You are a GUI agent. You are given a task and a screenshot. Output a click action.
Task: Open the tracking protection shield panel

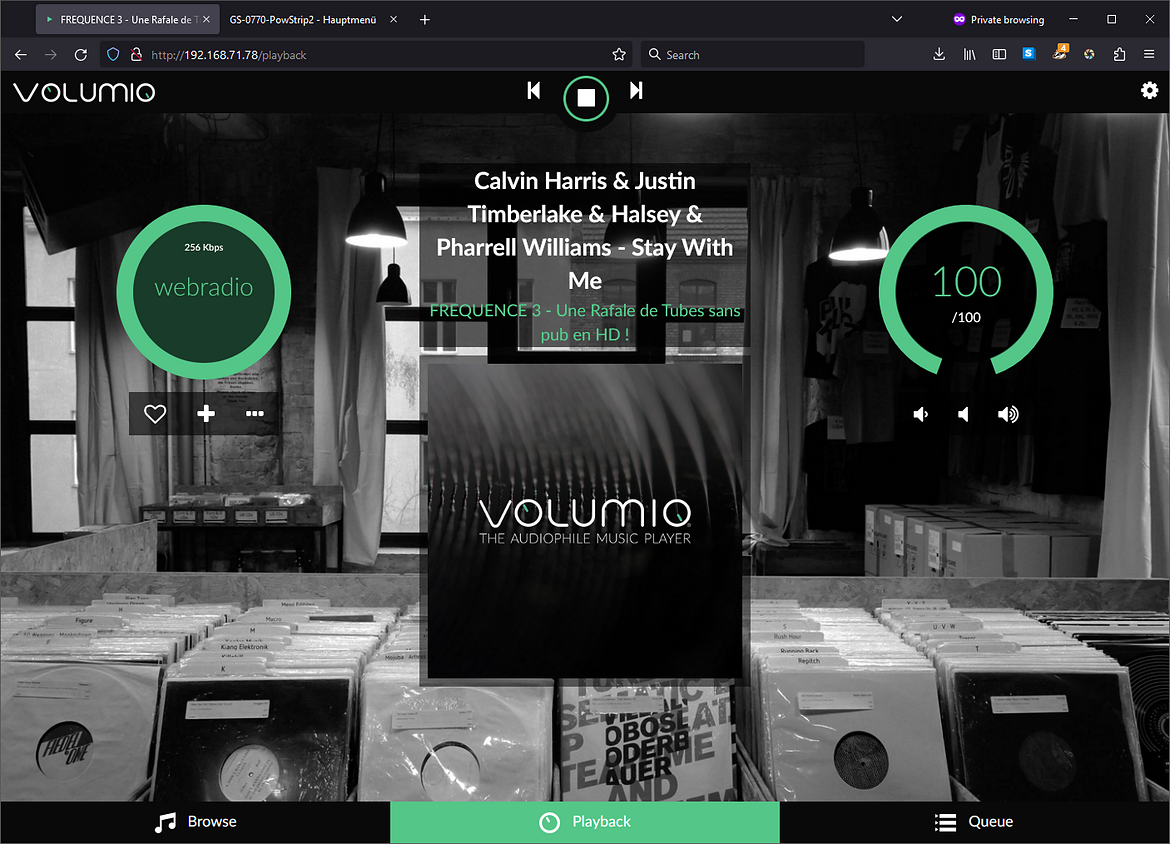(113, 54)
